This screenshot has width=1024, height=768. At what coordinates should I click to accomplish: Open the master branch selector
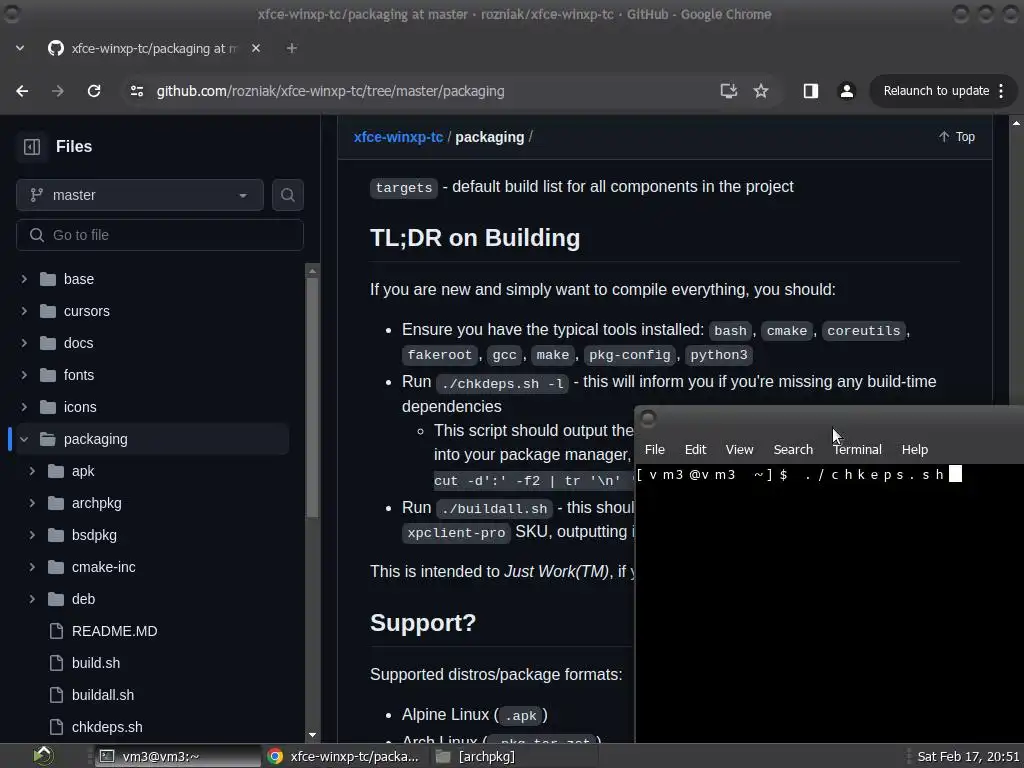pyautogui.click(x=140, y=195)
